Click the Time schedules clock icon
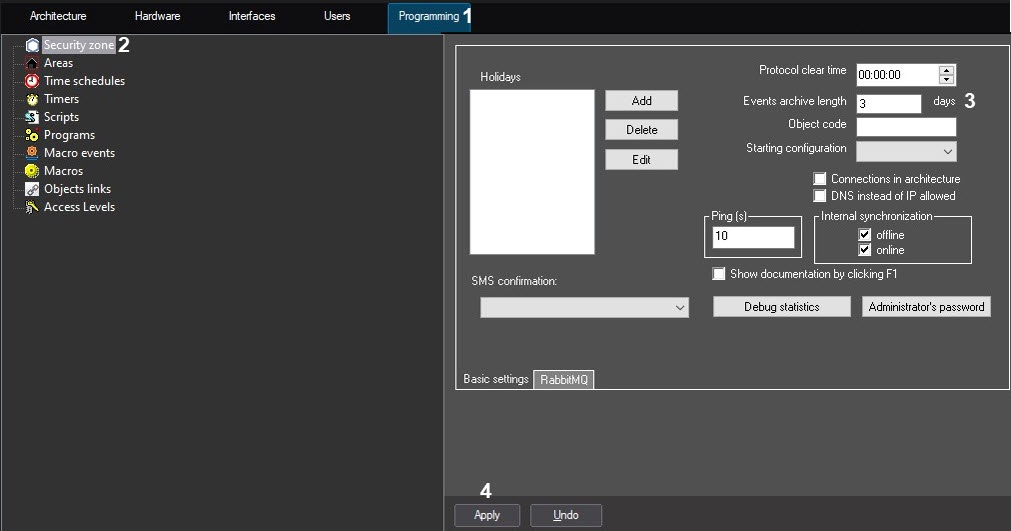Screen dimensions: 1011x531 coord(32,81)
